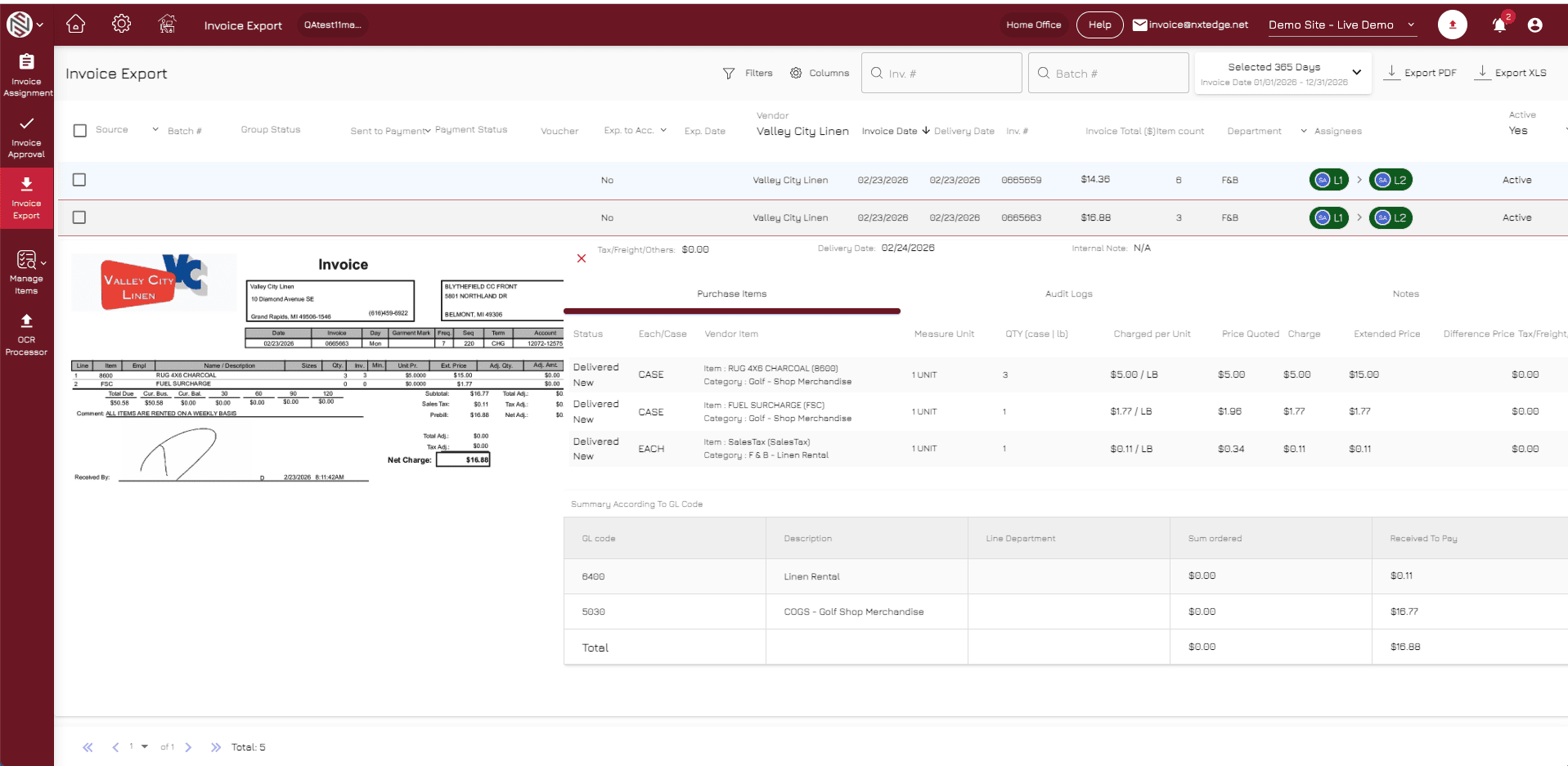Expand the Manage Items submenu arrow

pos(43,263)
